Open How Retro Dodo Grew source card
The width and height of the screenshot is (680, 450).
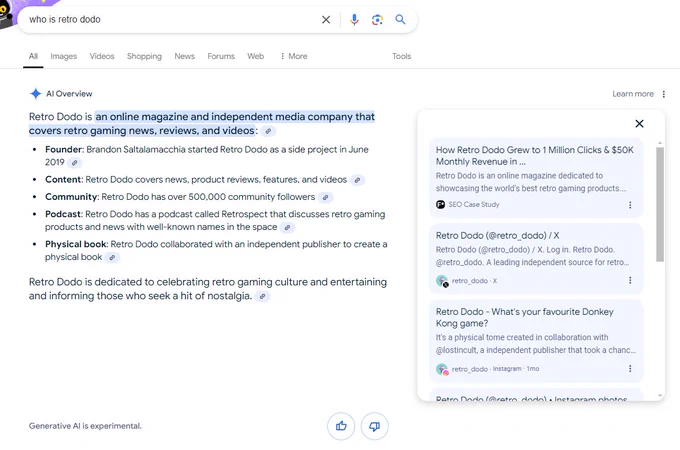click(536, 178)
